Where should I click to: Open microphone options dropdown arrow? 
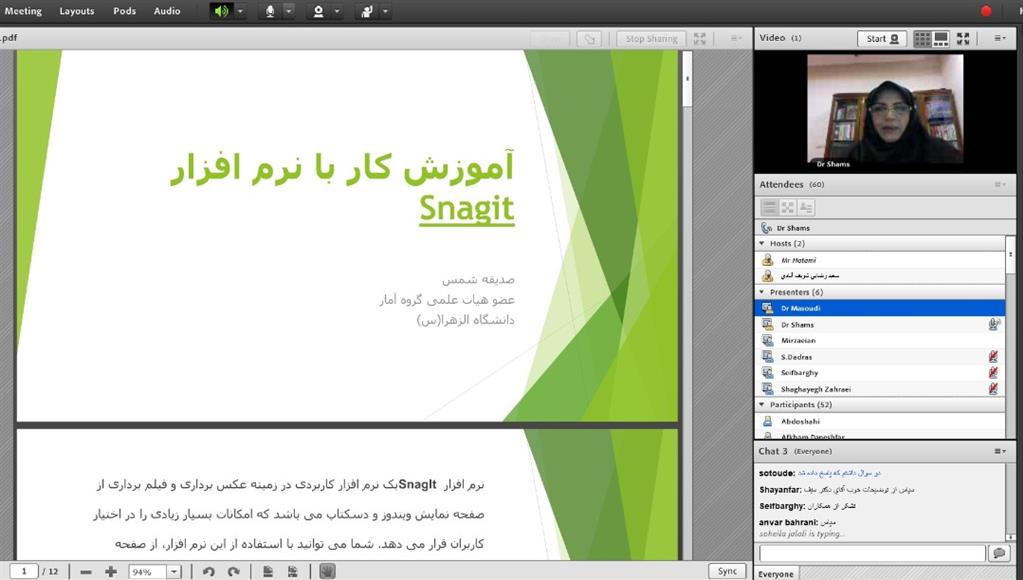click(x=288, y=11)
